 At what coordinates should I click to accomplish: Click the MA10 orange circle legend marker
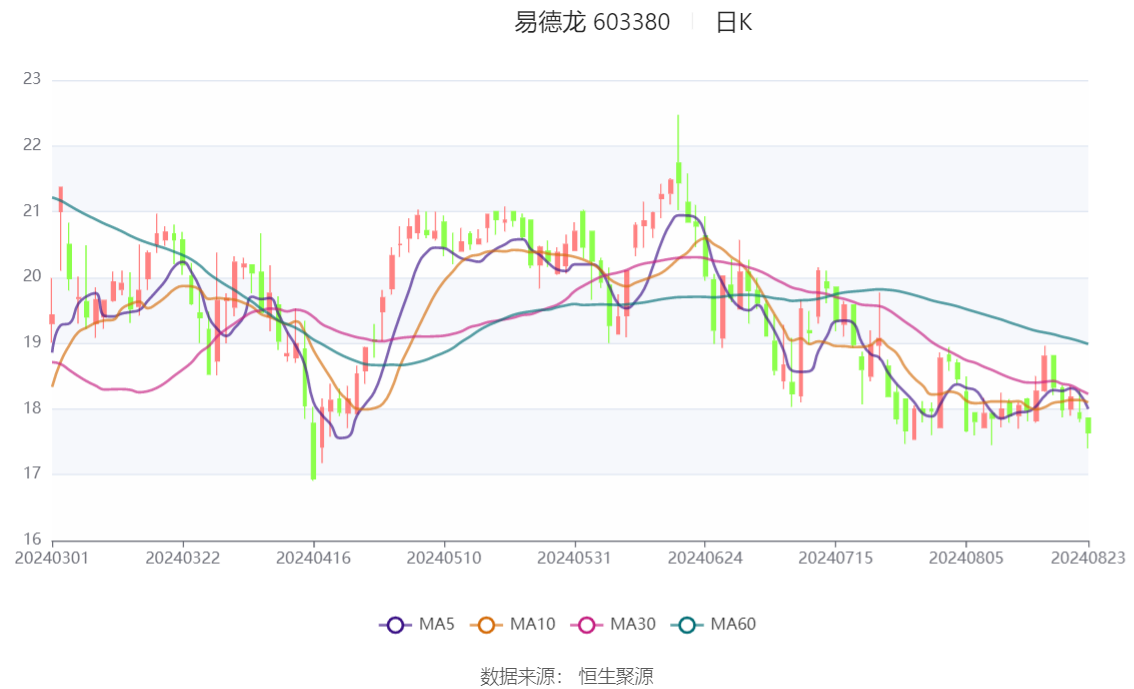pyautogui.click(x=486, y=625)
